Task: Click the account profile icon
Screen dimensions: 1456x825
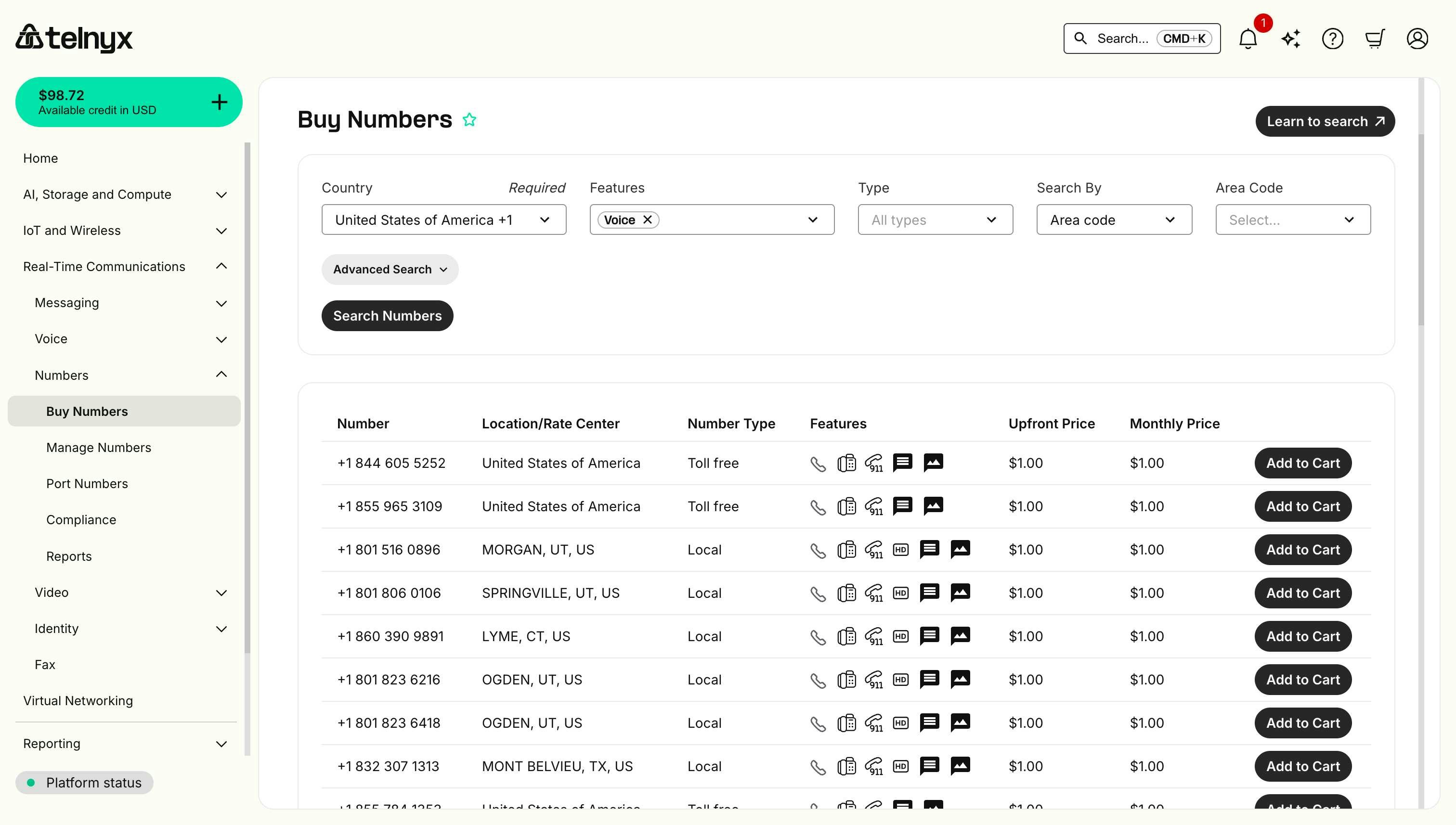Action: [1417, 38]
